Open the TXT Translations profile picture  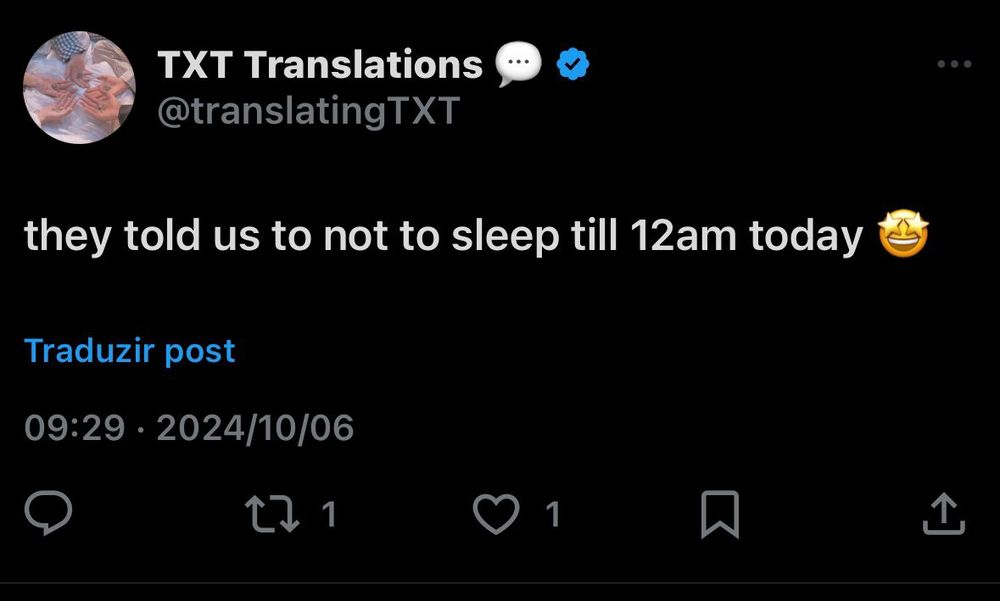(x=78, y=87)
